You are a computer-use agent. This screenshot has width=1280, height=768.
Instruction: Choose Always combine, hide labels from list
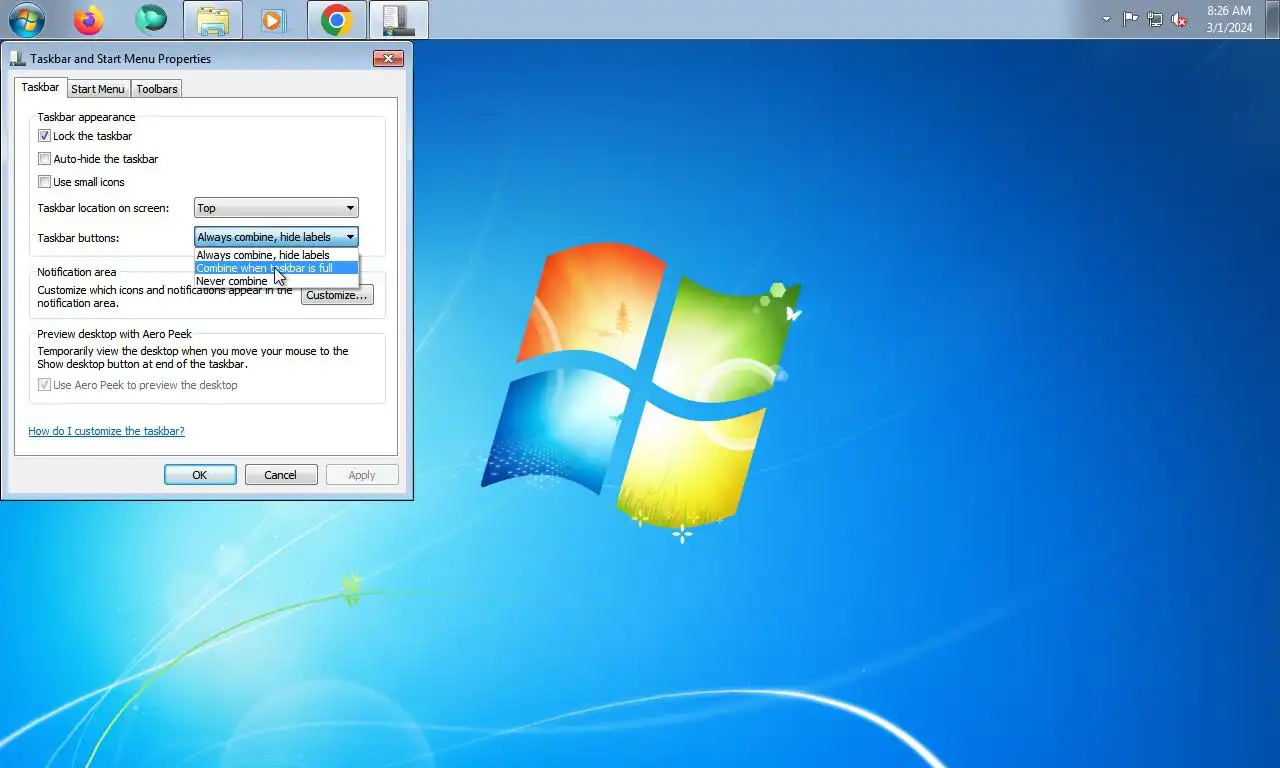click(276, 255)
